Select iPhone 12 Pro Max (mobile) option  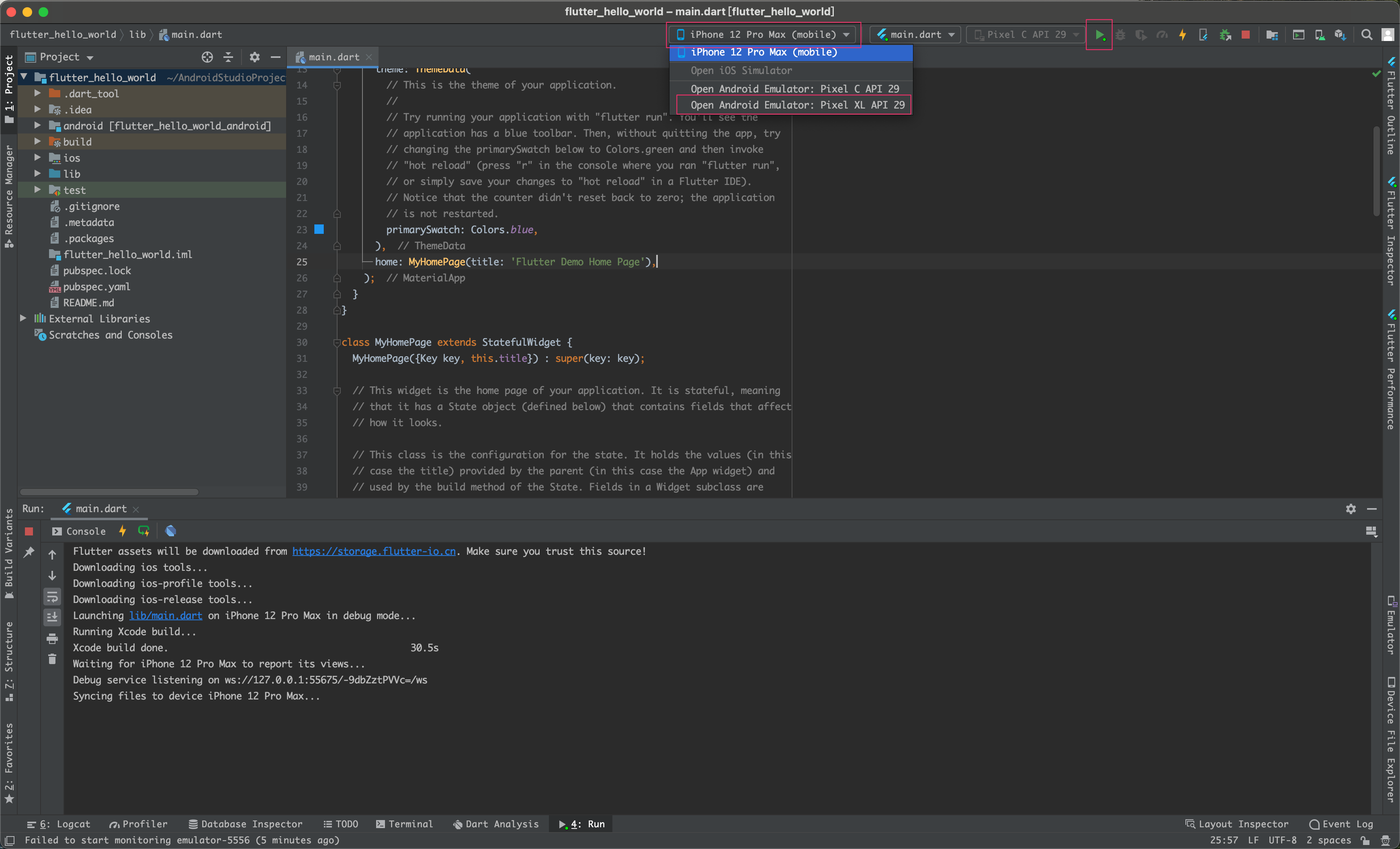(x=791, y=52)
